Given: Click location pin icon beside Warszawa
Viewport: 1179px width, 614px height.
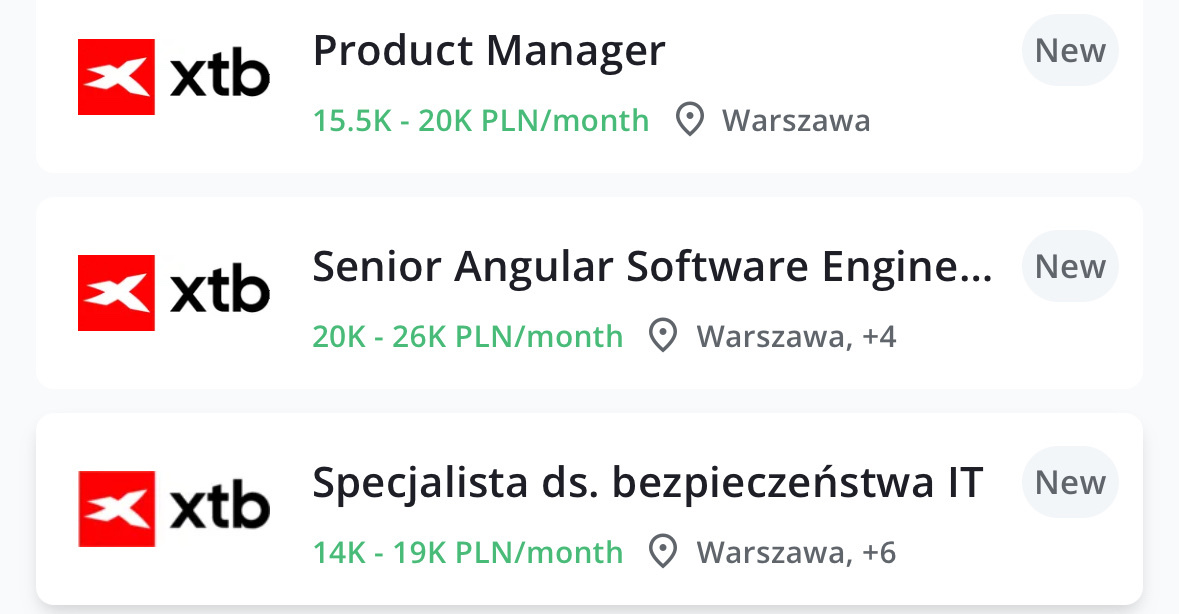Looking at the screenshot, I should click(688, 121).
